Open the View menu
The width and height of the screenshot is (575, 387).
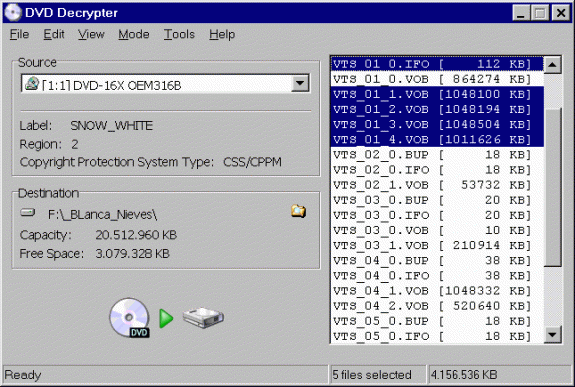pyautogui.click(x=91, y=34)
